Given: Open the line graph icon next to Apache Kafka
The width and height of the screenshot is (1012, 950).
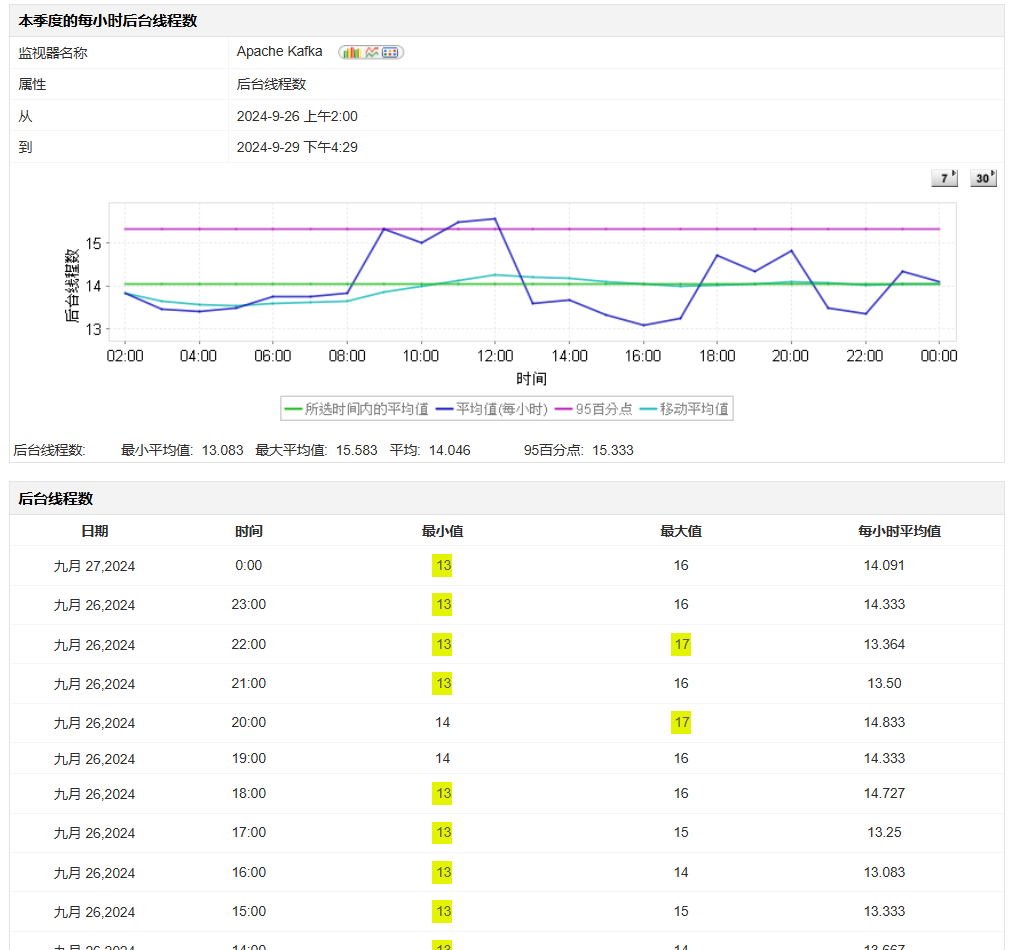Looking at the screenshot, I should (x=372, y=52).
